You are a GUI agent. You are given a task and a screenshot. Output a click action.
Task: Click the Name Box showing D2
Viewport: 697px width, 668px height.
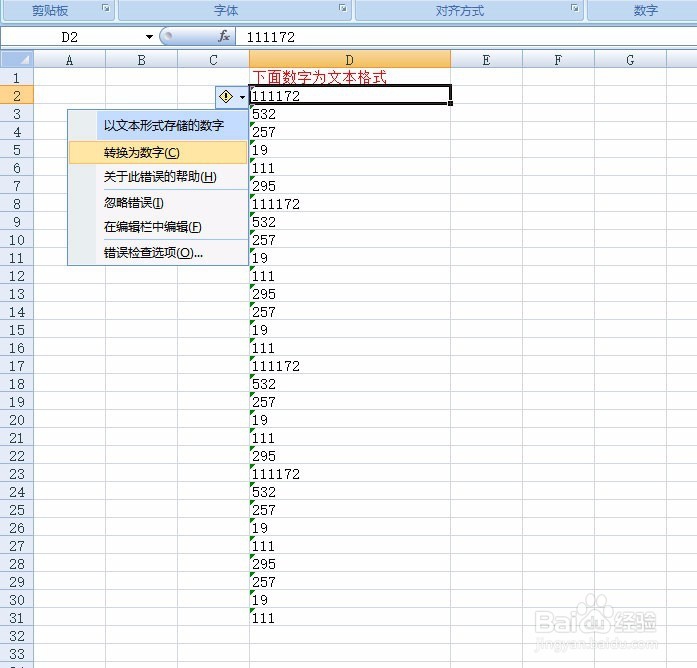pos(72,37)
